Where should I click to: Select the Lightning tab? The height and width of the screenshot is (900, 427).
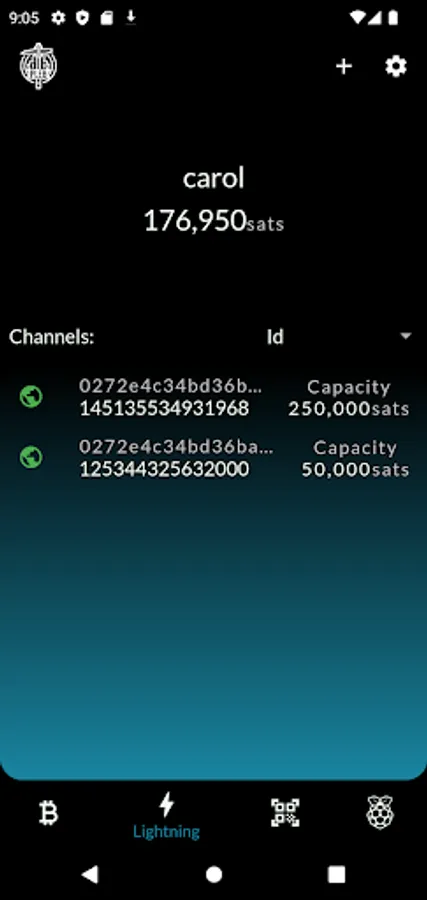166,815
